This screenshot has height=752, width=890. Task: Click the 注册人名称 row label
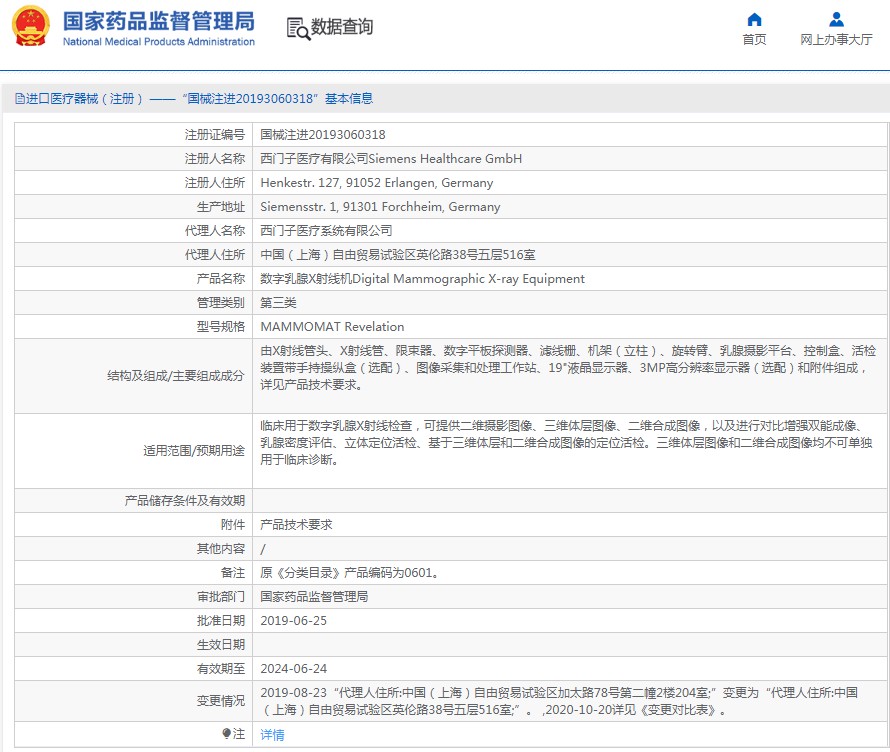[x=215, y=159]
